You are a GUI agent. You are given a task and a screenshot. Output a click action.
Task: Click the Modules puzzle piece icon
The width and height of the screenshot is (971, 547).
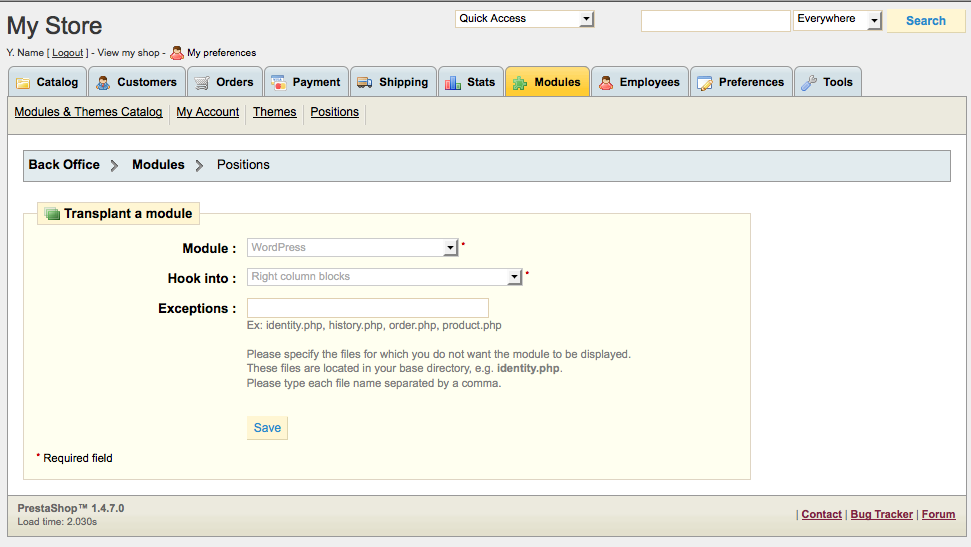click(x=520, y=83)
